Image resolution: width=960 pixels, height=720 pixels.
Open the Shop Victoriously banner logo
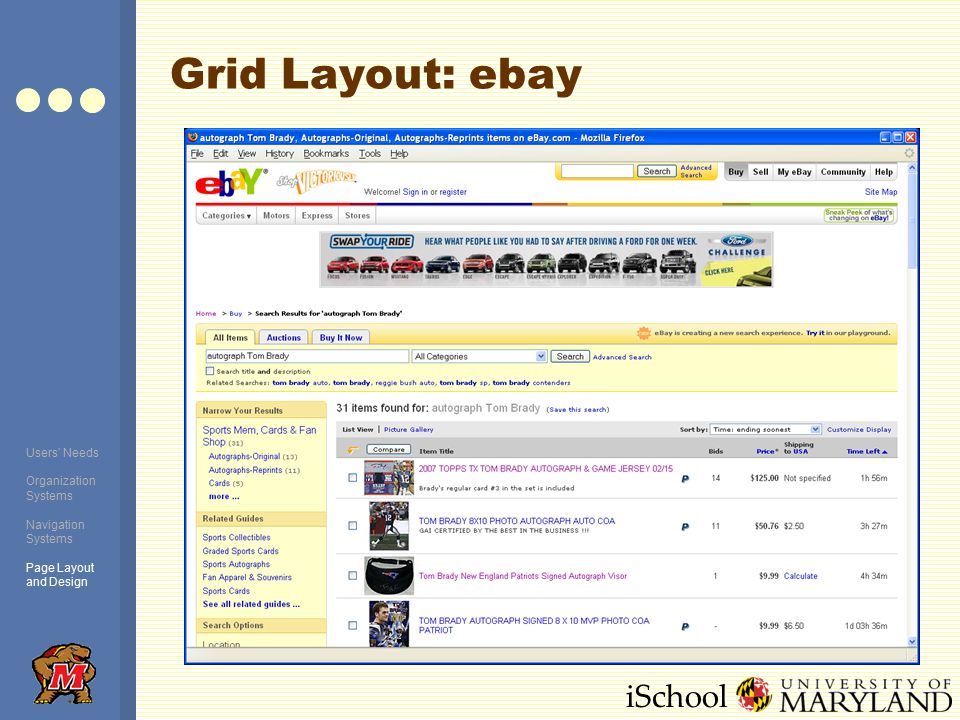point(316,180)
